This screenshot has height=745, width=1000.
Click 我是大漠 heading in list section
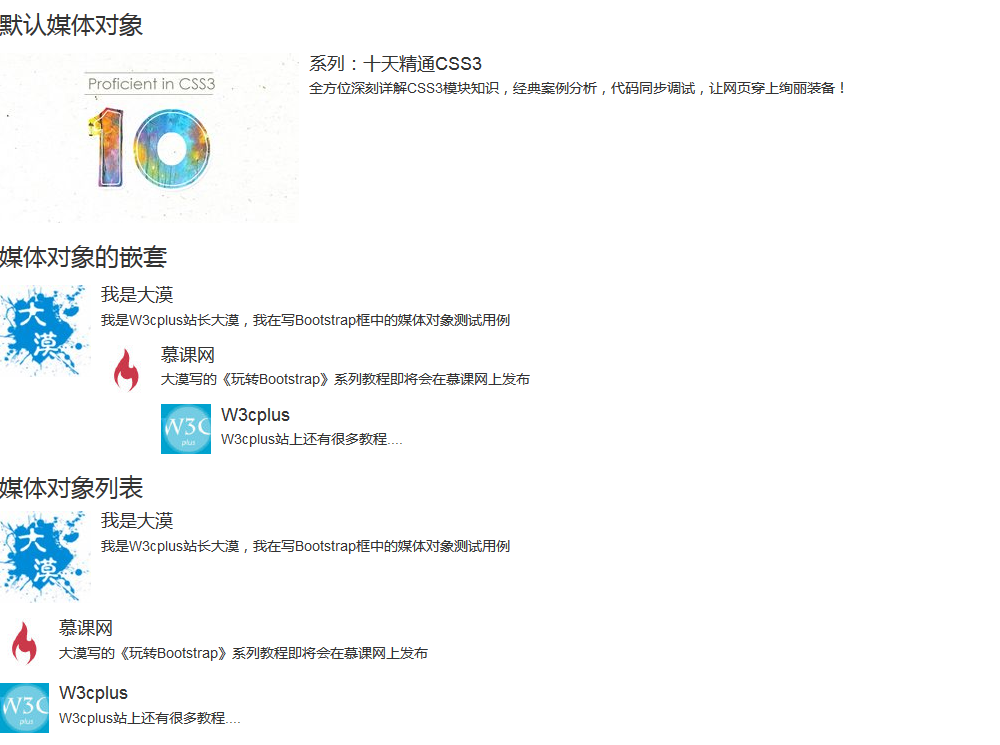137,520
